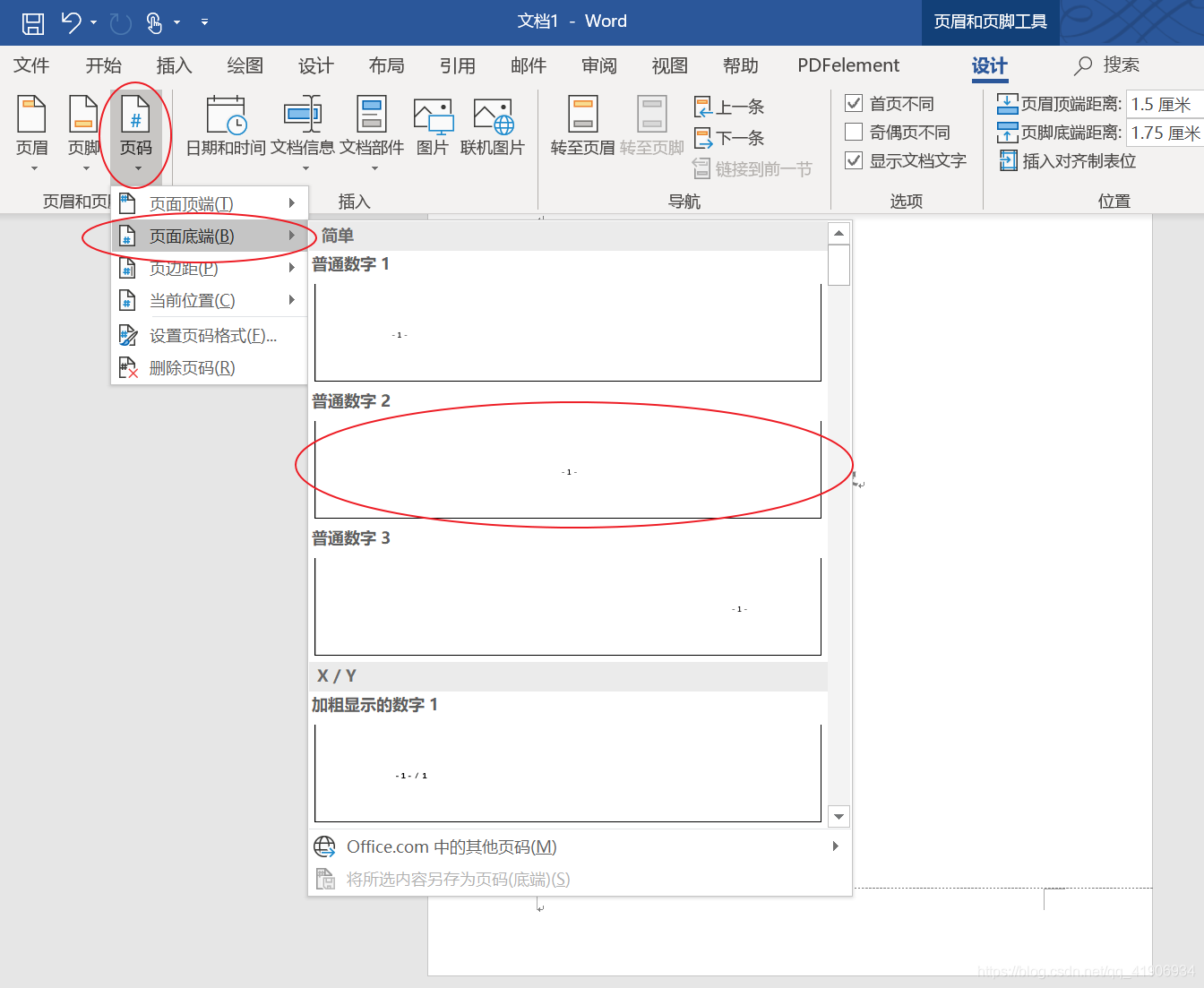Click gallery scrollbar up arrow
This screenshot has width=1204, height=988.
coord(839,234)
